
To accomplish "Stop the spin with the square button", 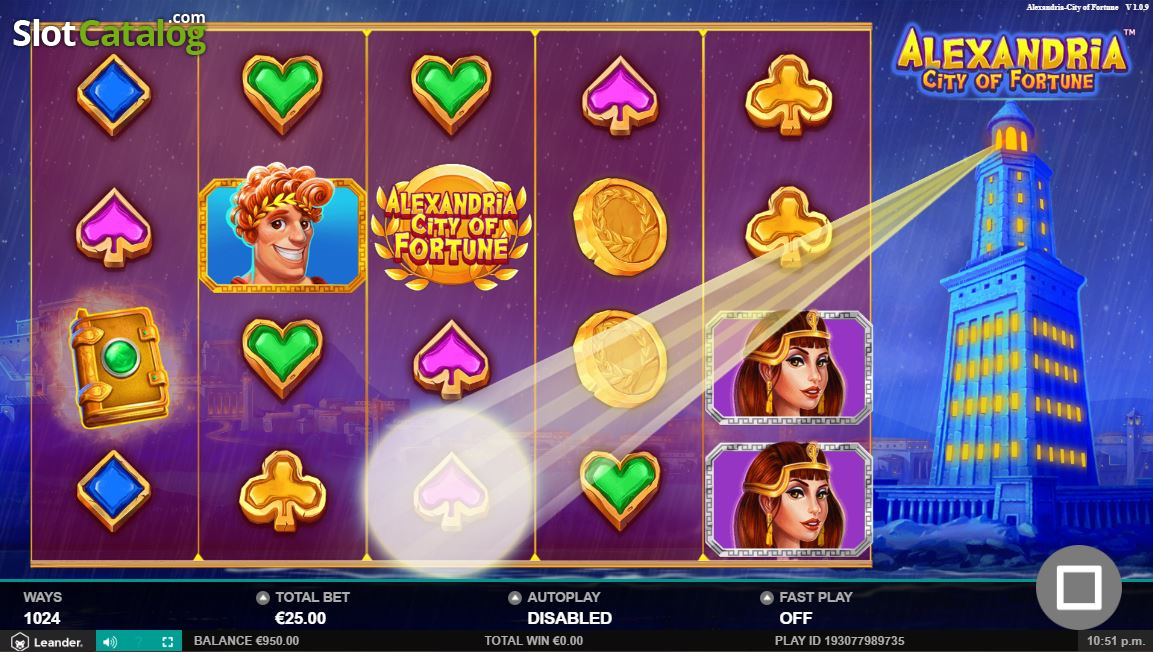I will pyautogui.click(x=1078, y=587).
